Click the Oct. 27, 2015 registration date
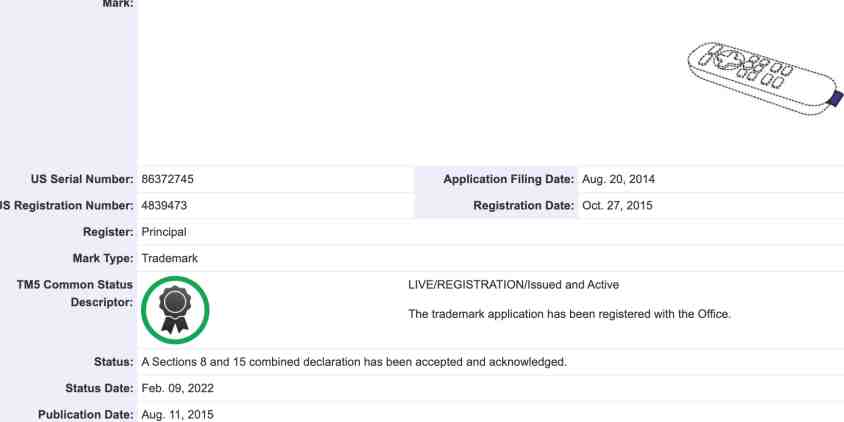Image resolution: width=844 pixels, height=422 pixels. [617, 206]
